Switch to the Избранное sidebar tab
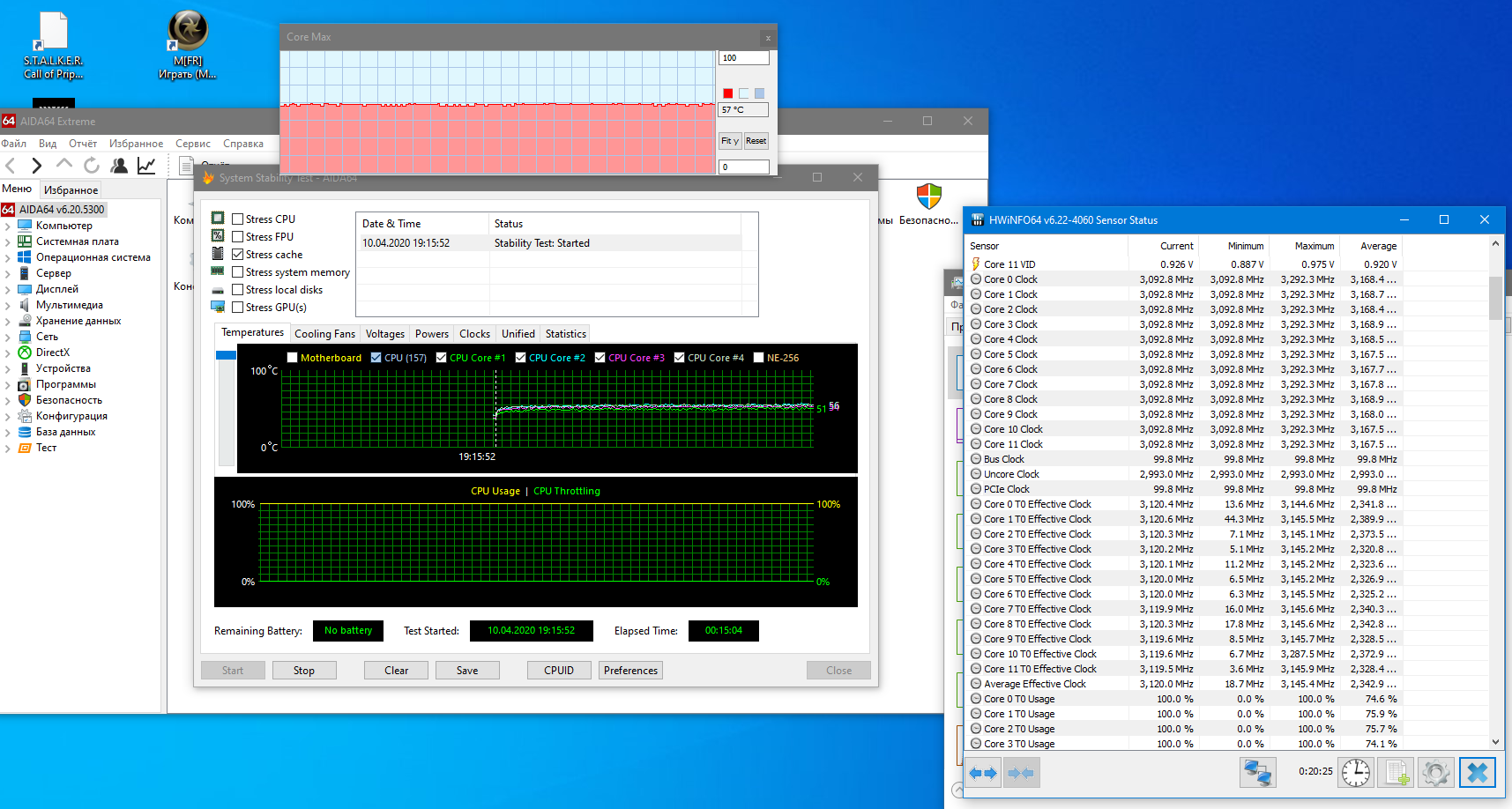This screenshot has width=1512, height=809. point(71,190)
